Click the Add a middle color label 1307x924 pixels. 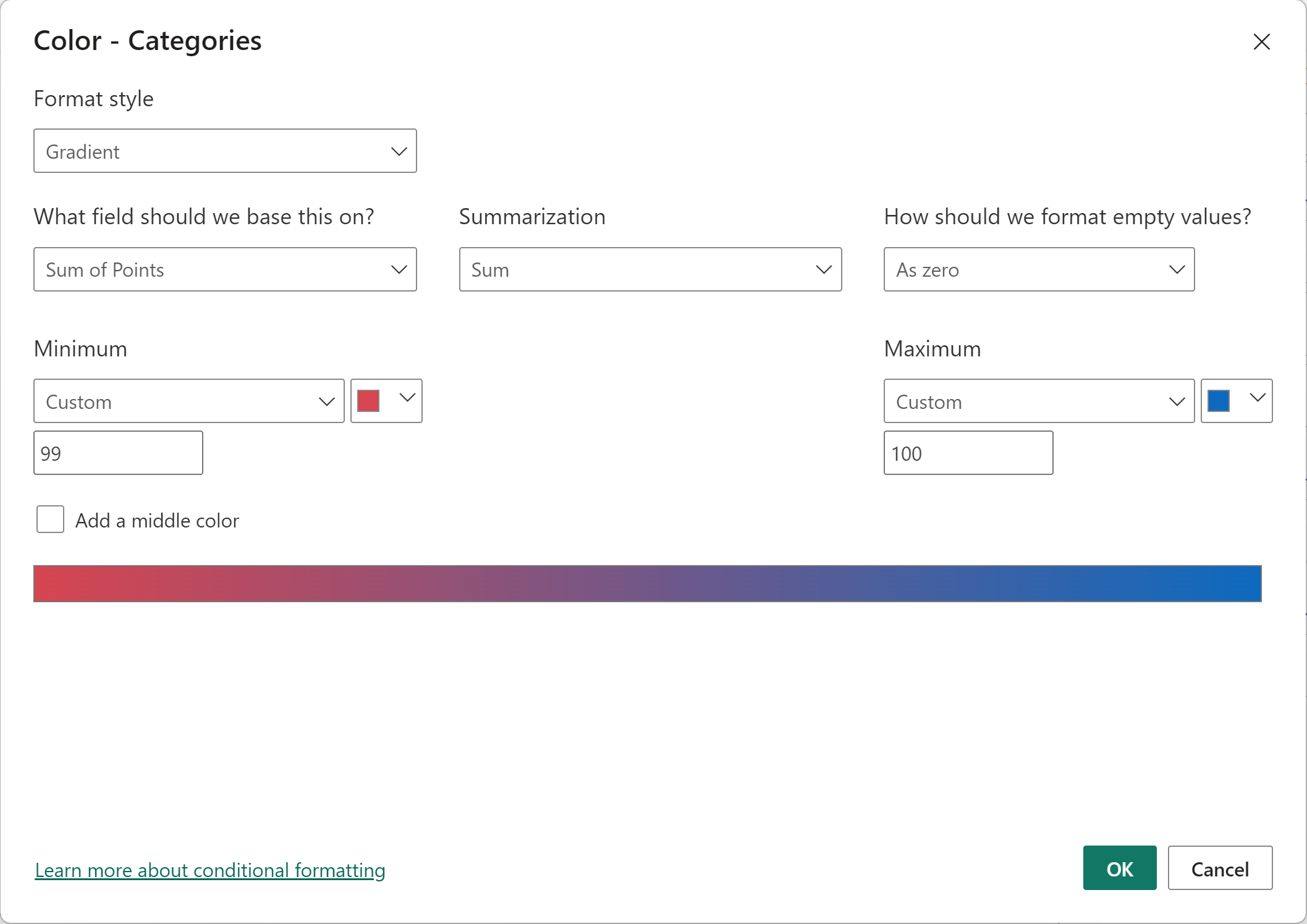[157, 521]
